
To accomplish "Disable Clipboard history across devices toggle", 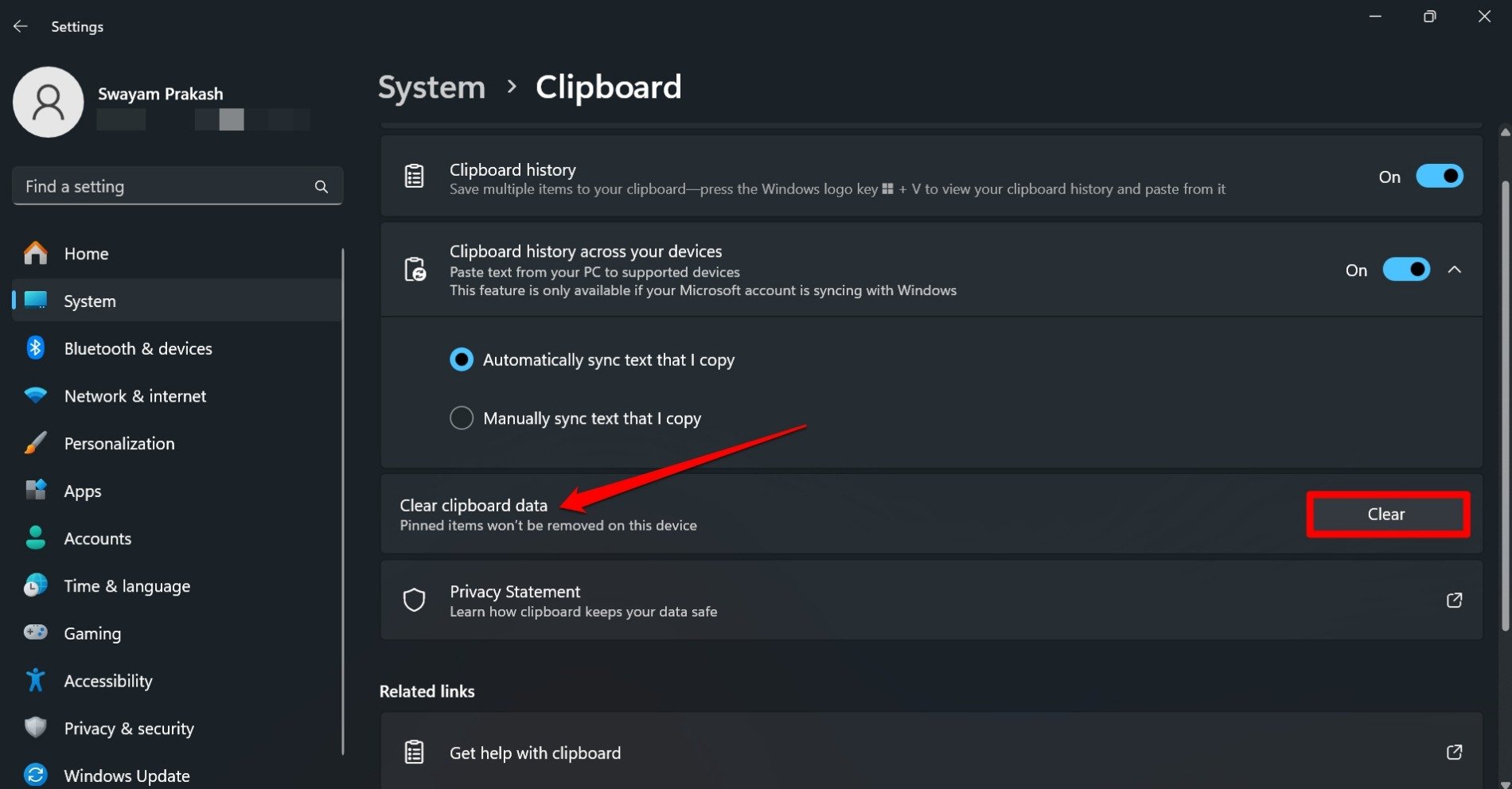I will 1406,270.
